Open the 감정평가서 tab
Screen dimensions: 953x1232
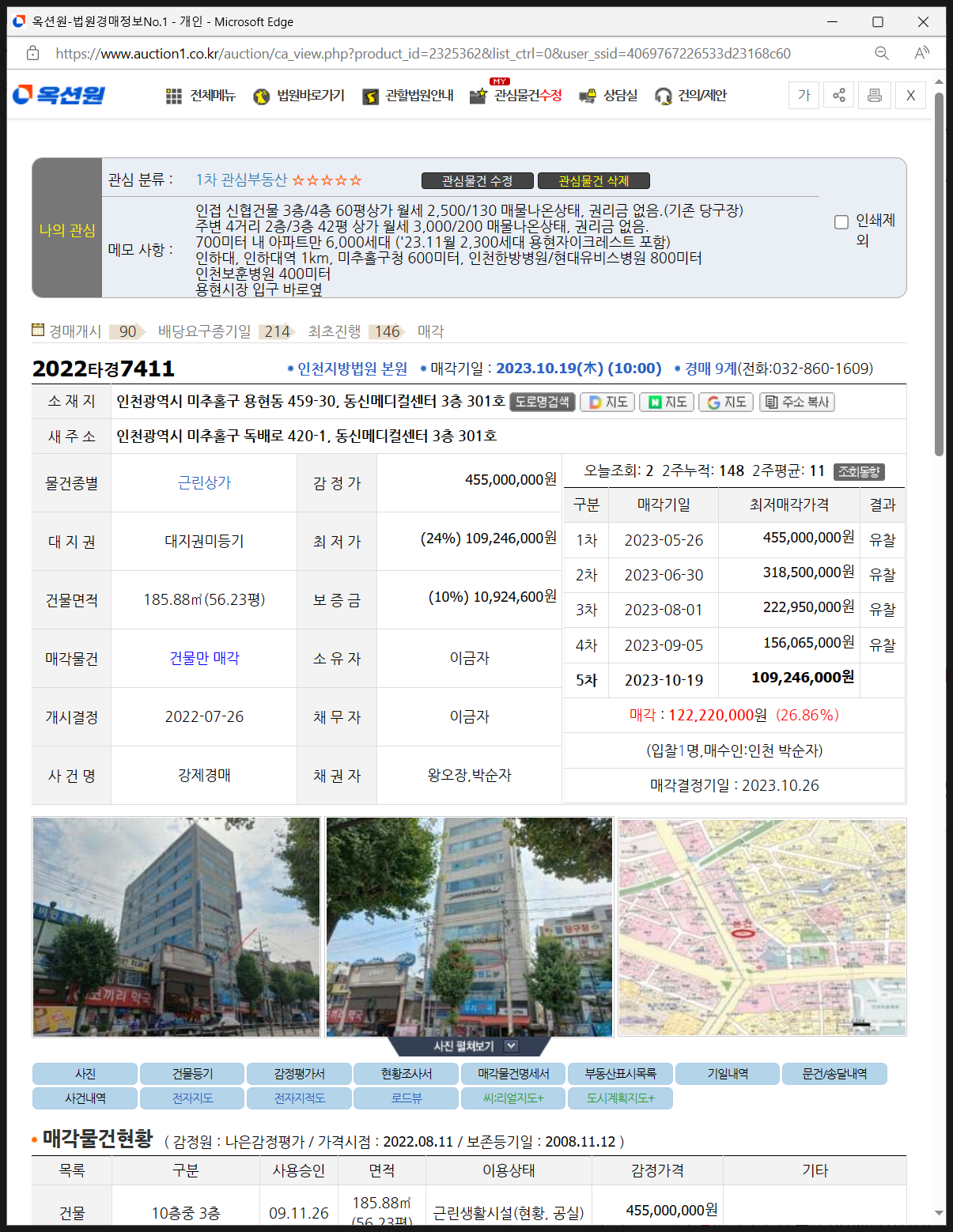[x=299, y=1073]
